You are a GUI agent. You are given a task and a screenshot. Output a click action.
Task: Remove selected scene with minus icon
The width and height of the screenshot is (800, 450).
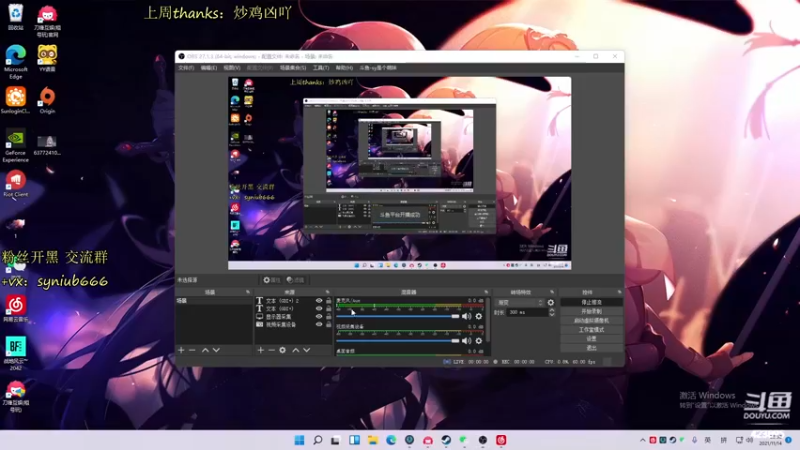(192, 350)
